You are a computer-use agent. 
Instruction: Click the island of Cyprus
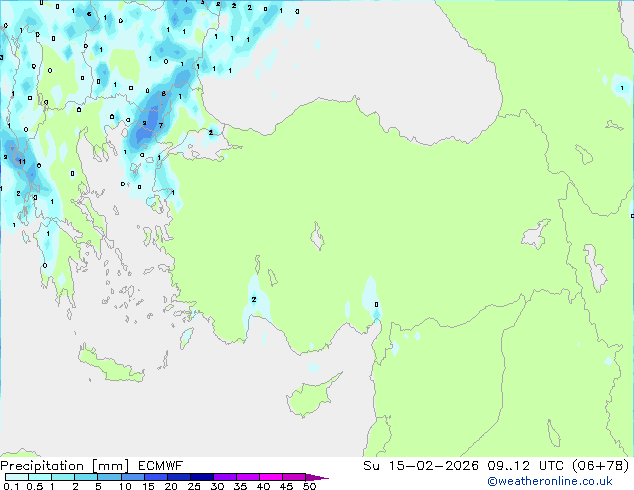[311, 396]
